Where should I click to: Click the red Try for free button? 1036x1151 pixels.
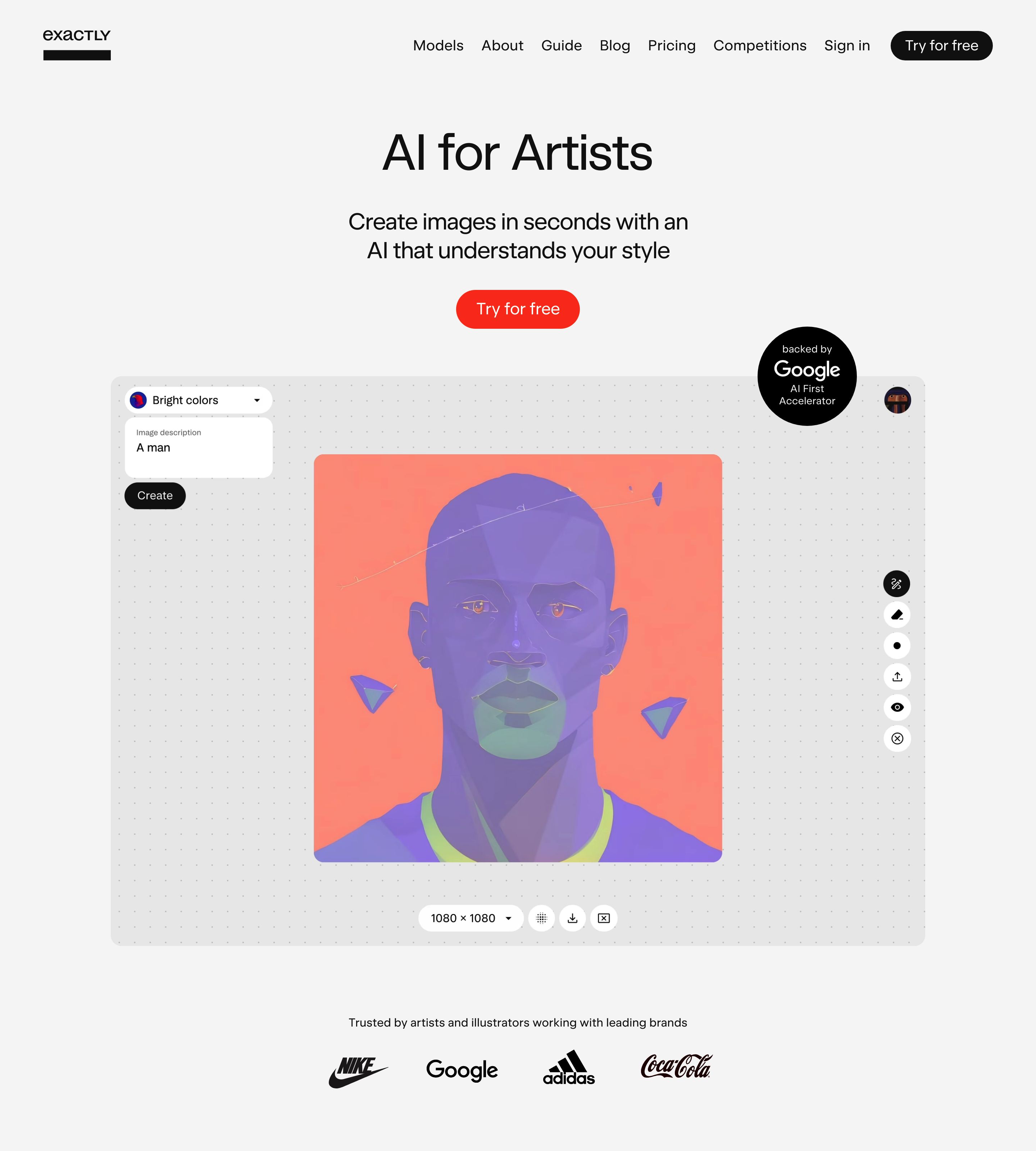pyautogui.click(x=517, y=309)
